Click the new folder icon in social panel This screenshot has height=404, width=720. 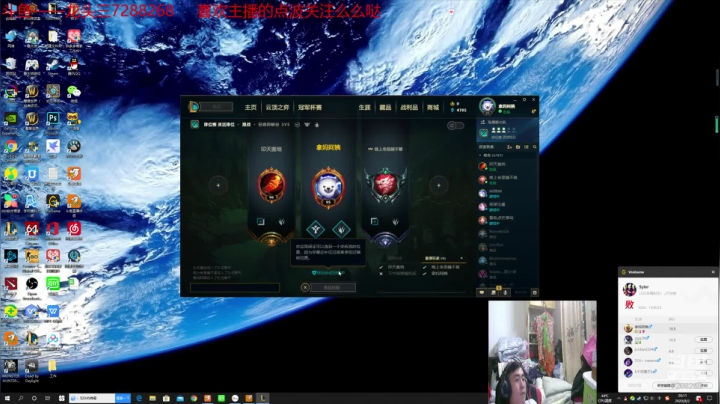pyautogui.click(x=518, y=147)
